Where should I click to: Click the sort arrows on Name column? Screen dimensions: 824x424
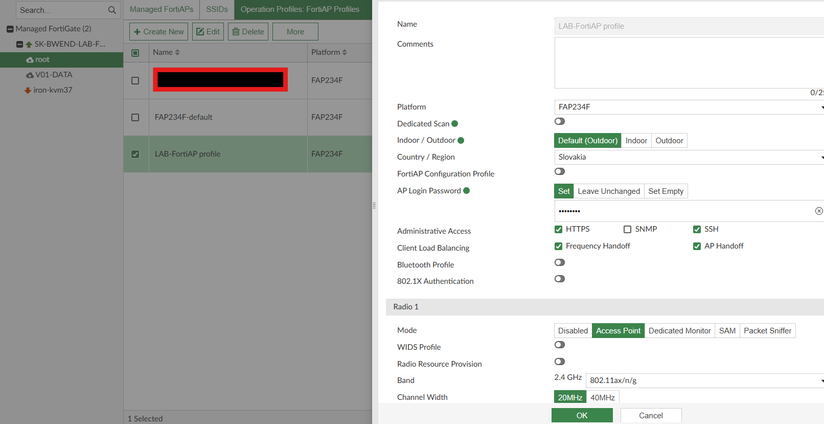click(x=177, y=53)
